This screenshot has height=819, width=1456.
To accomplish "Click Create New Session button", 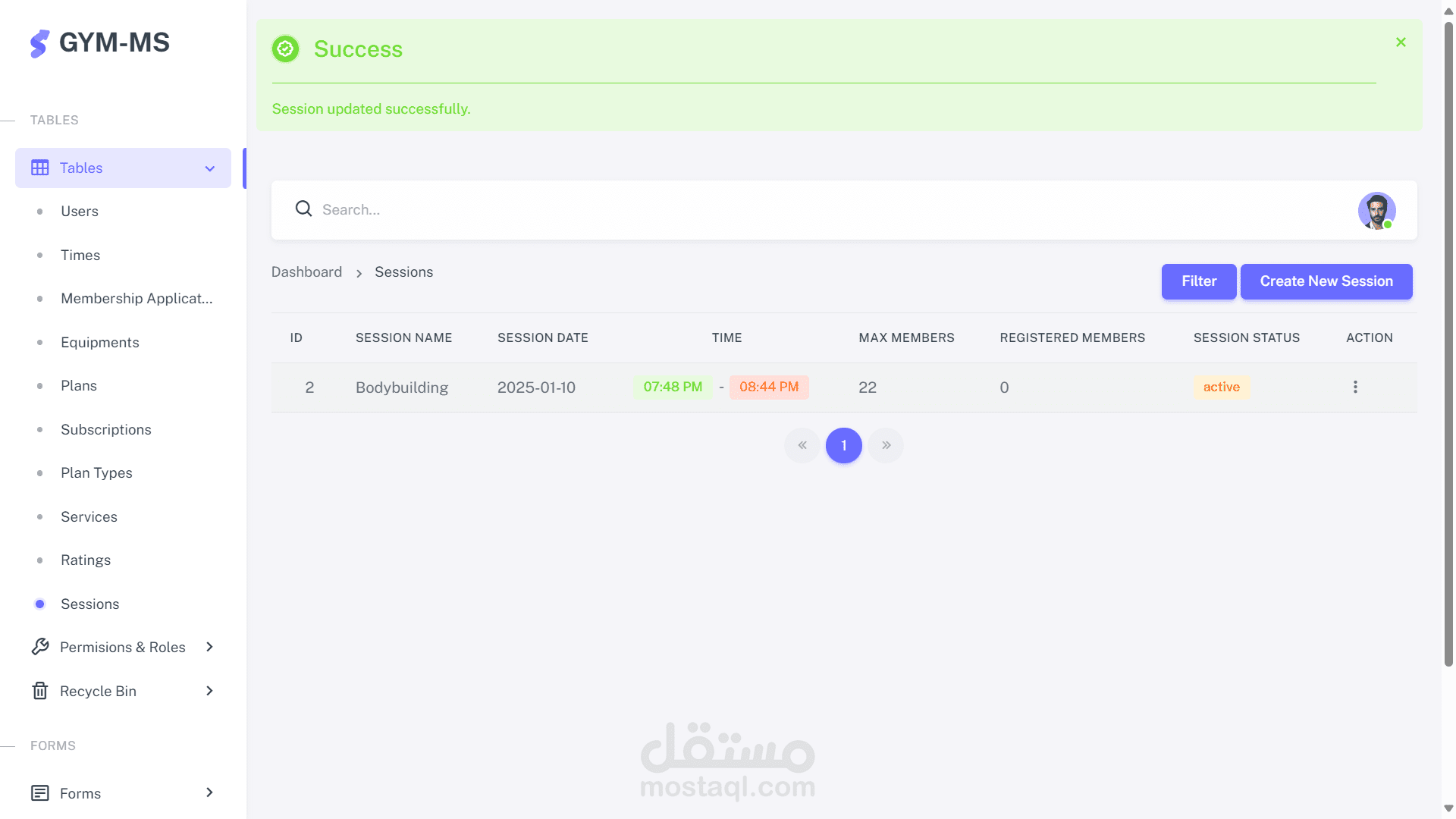I will (1326, 281).
